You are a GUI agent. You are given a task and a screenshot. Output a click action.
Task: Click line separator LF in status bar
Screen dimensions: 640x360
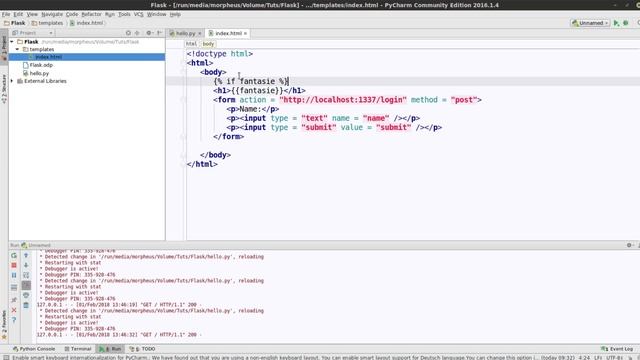[x=598, y=358]
